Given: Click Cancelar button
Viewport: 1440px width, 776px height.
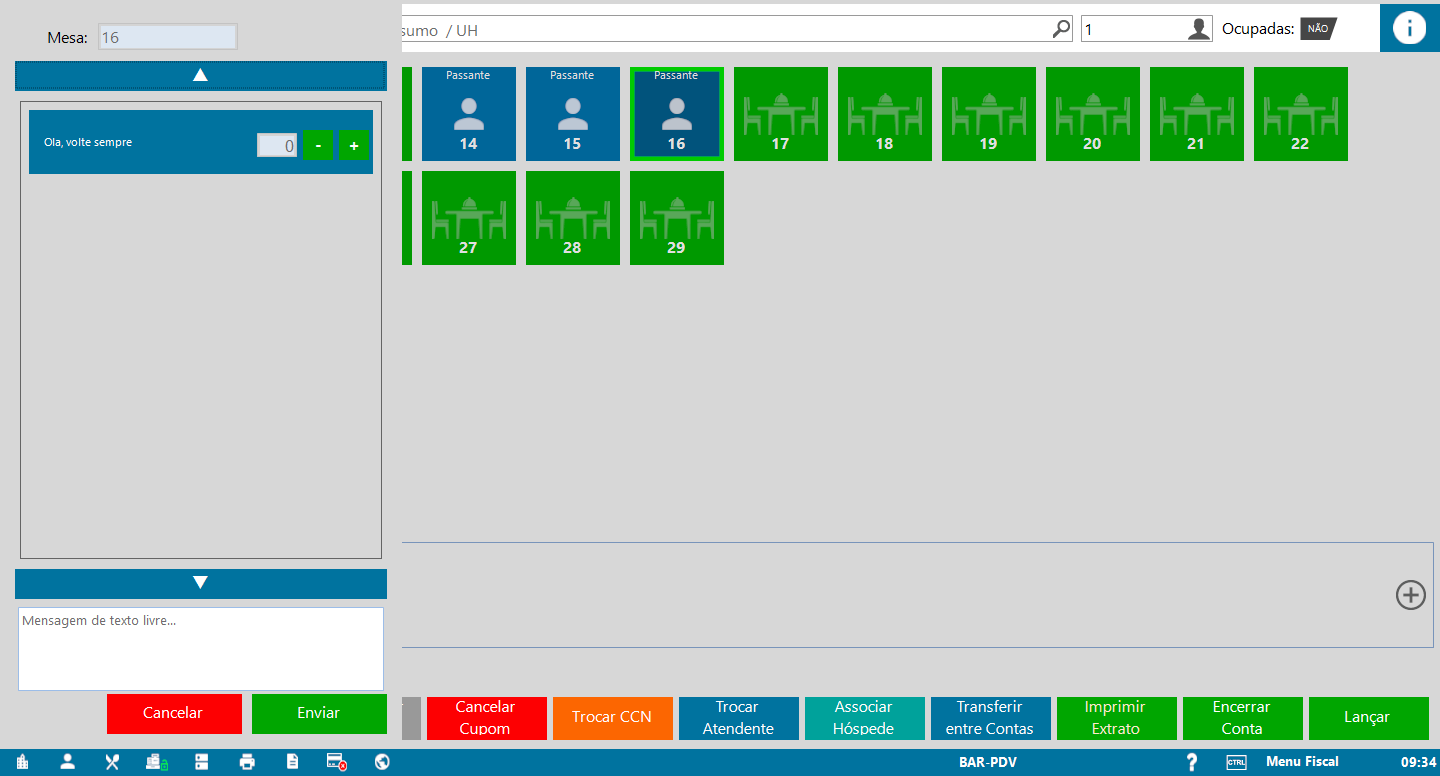Looking at the screenshot, I should pos(174,713).
